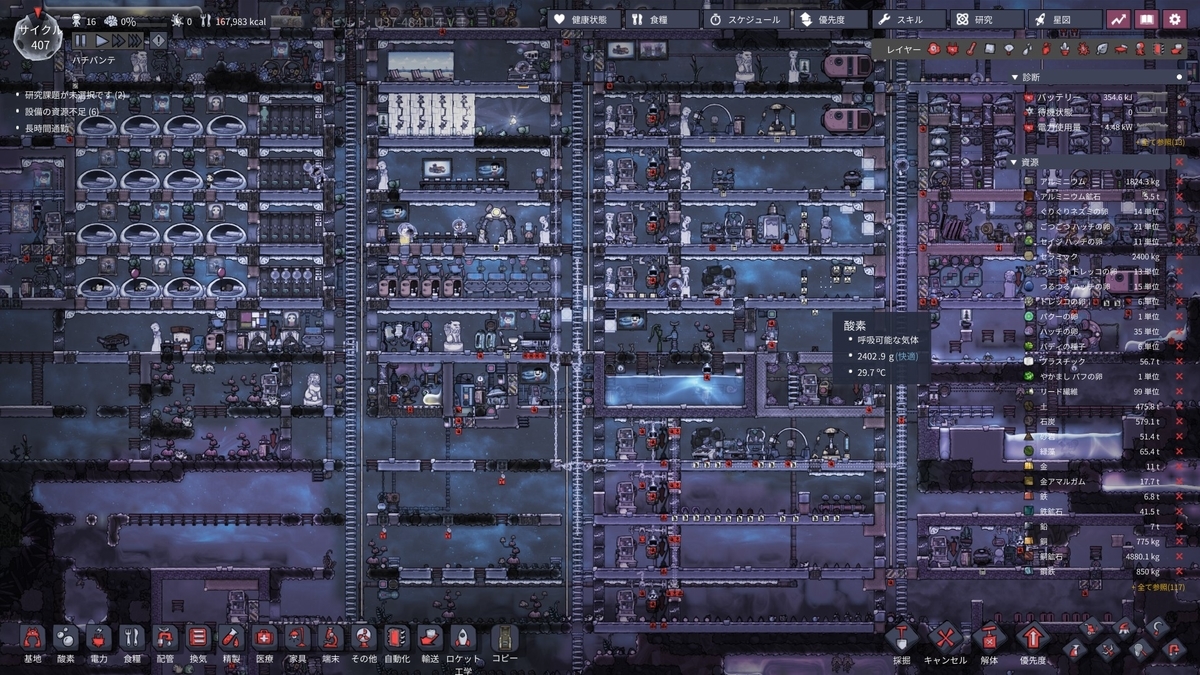Viewport: 1200px width, 675px height.
Task: Open the 優先度 priorities menu at top
Action: [829, 19]
